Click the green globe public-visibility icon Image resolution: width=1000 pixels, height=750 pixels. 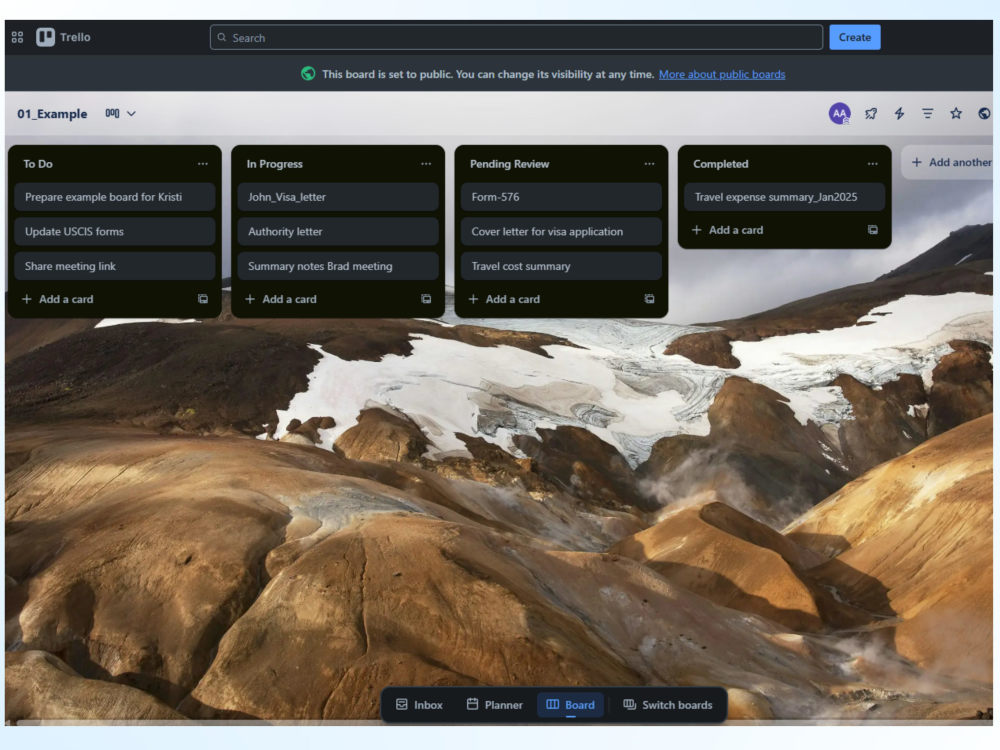(308, 74)
